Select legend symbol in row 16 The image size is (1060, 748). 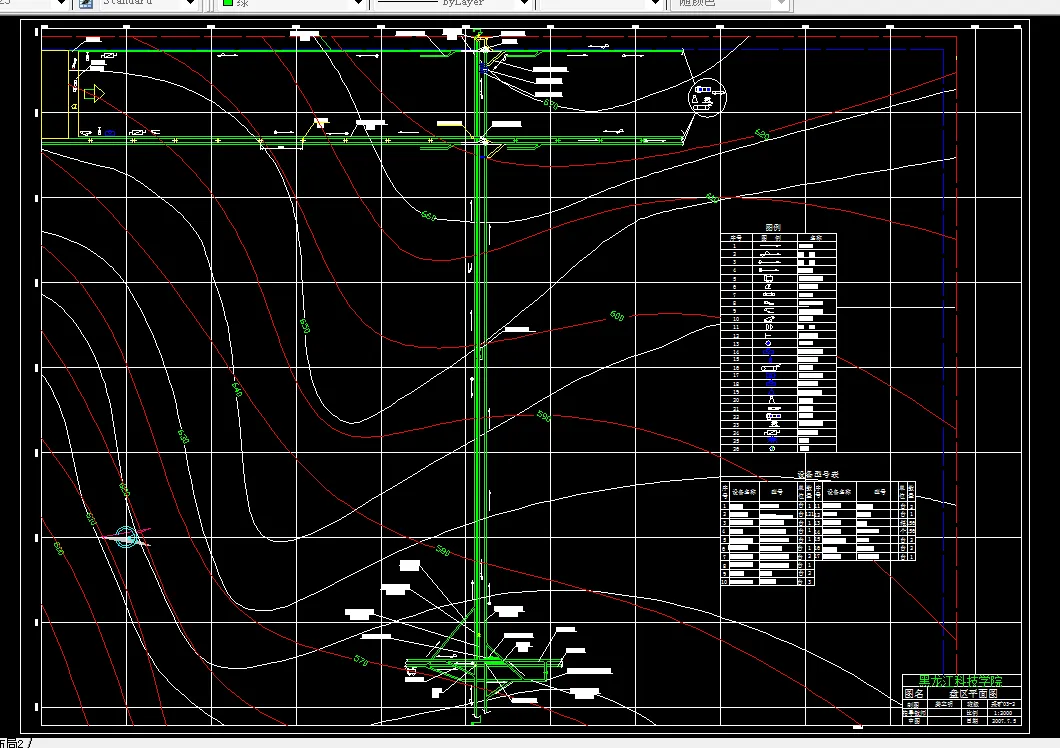(x=771, y=368)
